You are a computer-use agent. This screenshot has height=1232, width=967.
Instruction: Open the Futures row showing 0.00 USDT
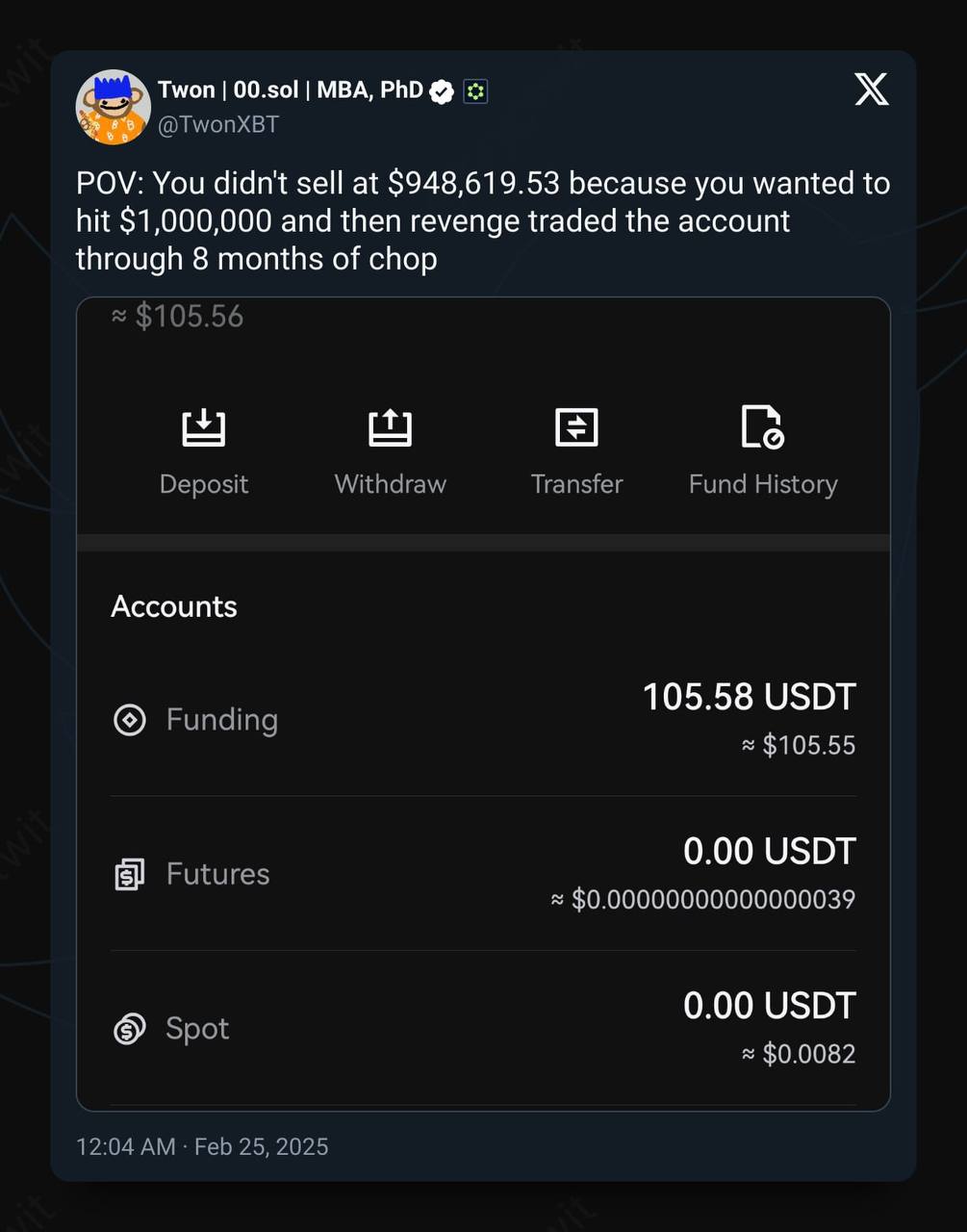[x=483, y=874]
